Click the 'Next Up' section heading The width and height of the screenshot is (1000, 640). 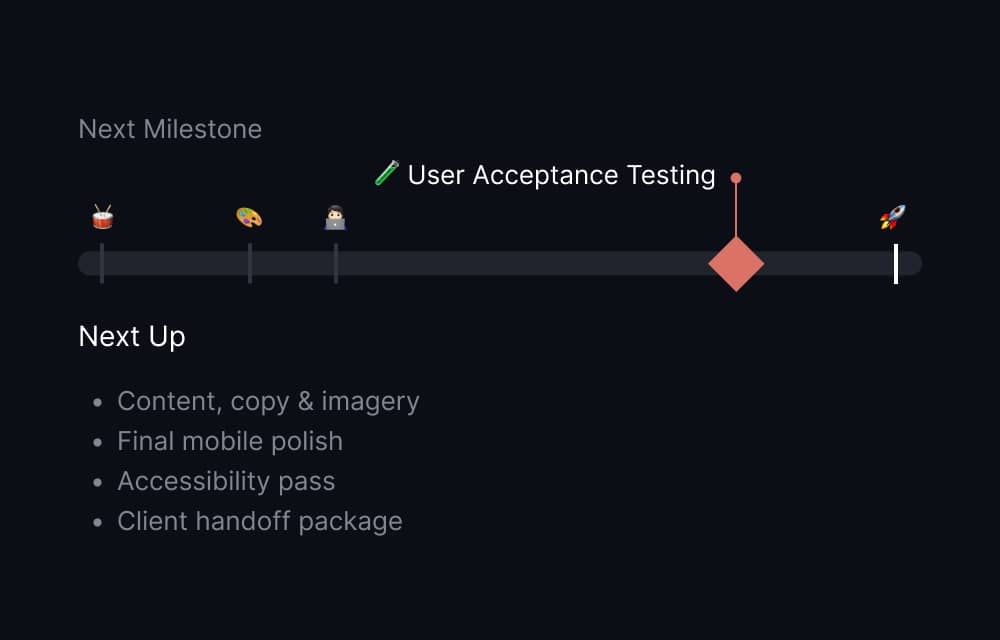pos(131,337)
